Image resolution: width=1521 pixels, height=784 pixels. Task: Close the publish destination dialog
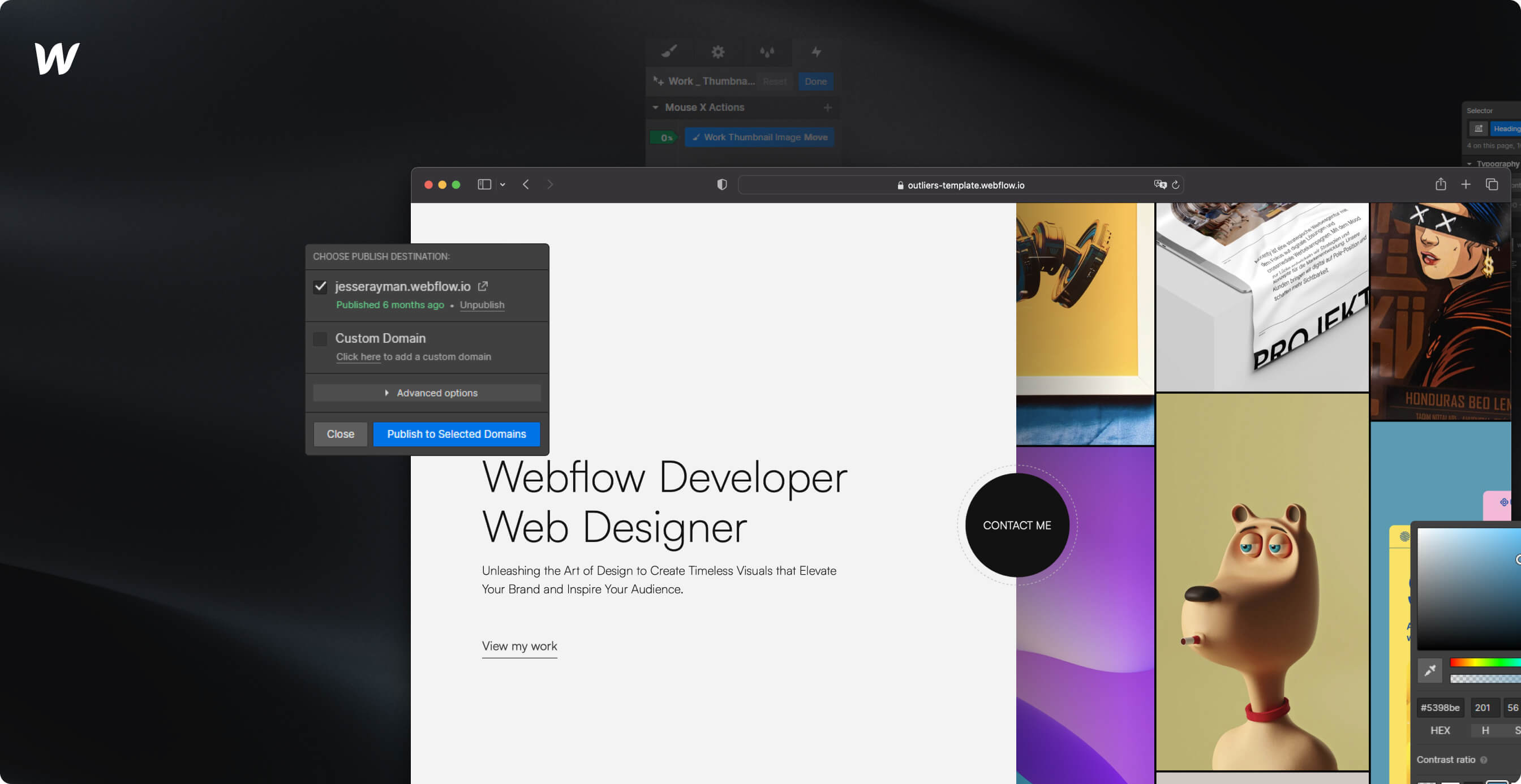pyautogui.click(x=340, y=434)
